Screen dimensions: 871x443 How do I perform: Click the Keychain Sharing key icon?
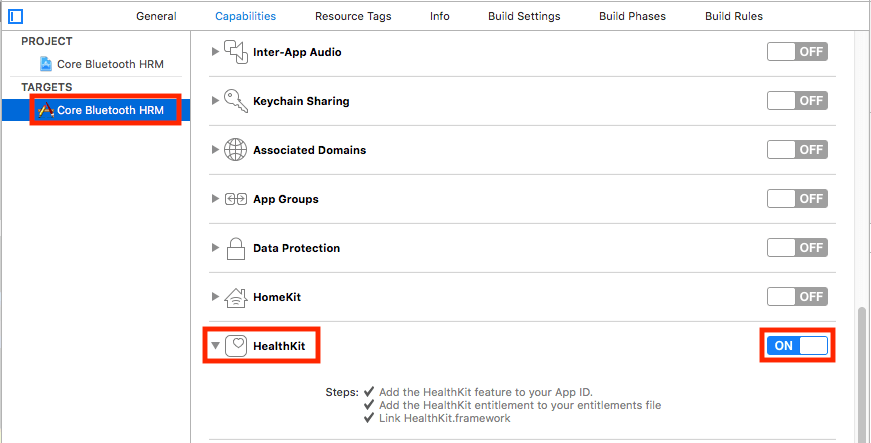(235, 101)
